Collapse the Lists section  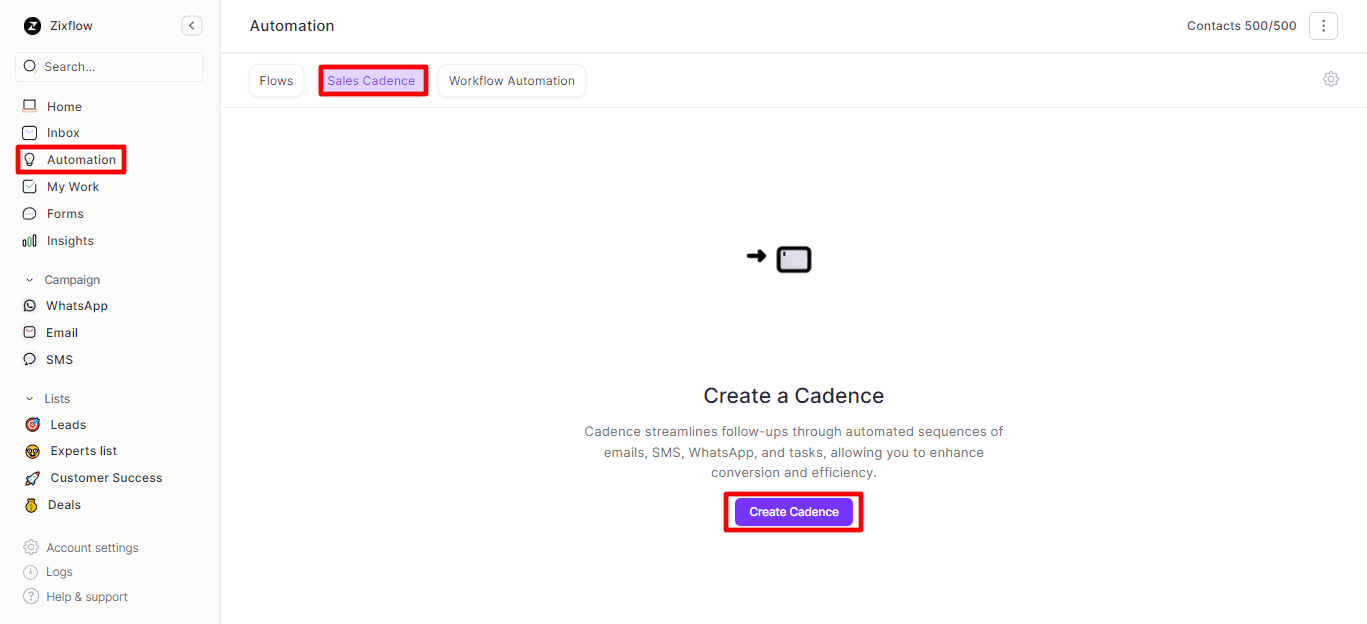pyautogui.click(x=30, y=399)
